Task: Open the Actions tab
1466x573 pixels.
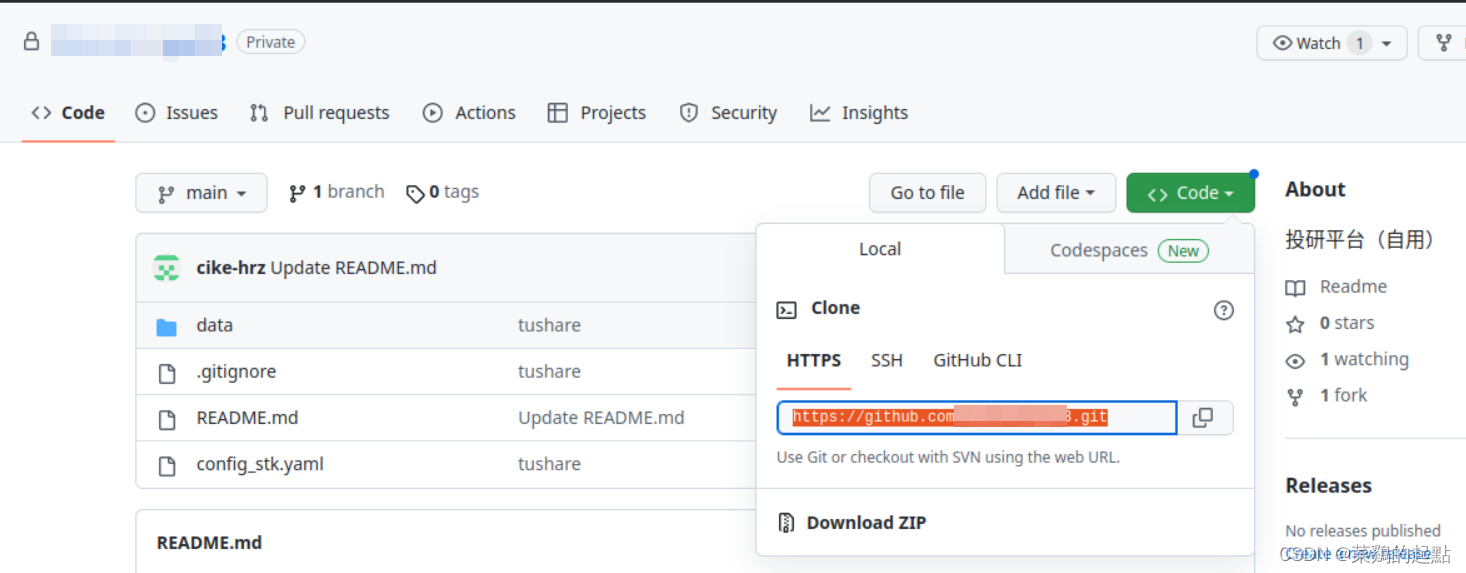Action: (x=469, y=113)
